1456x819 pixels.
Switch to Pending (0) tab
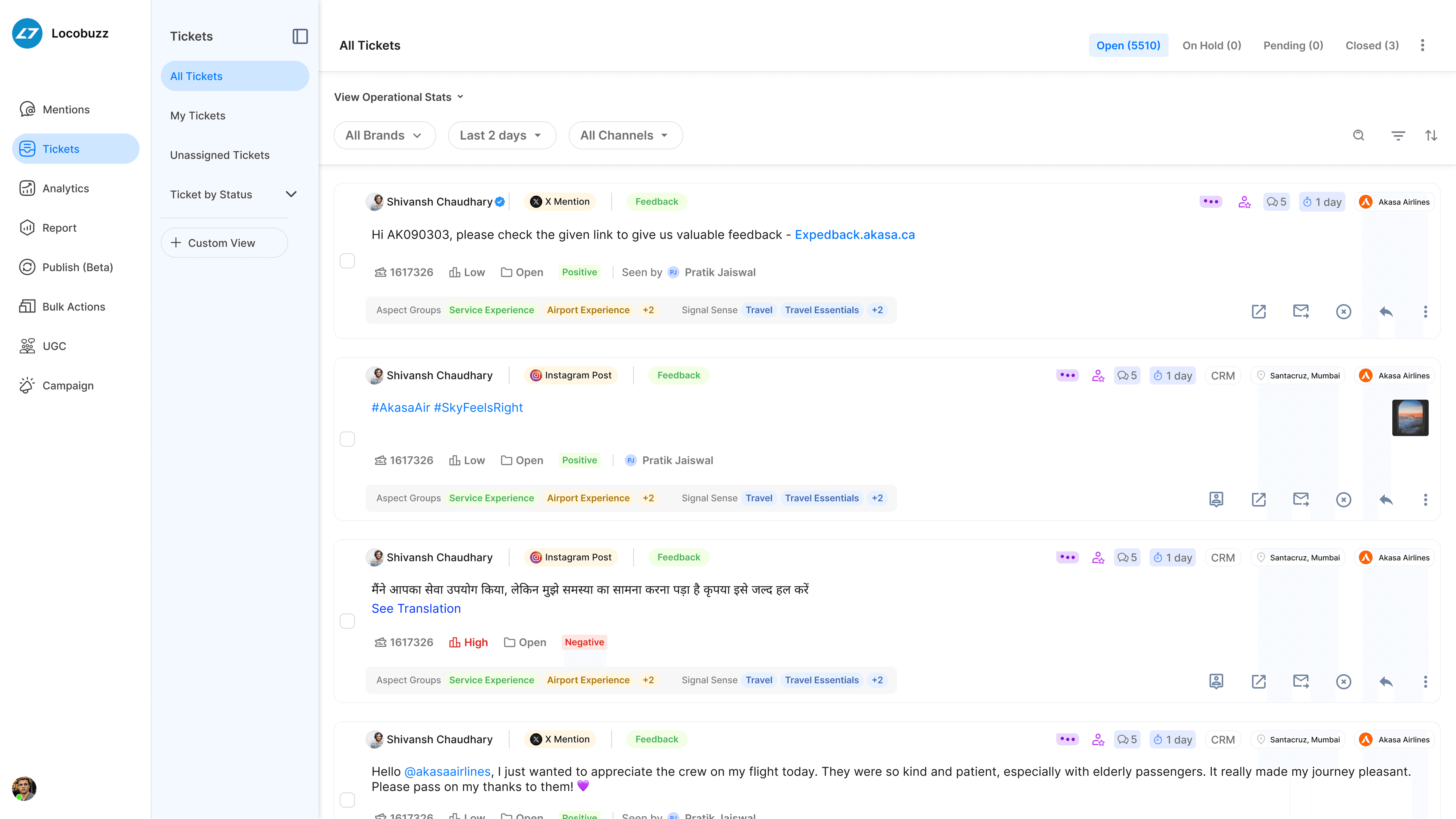coord(1293,45)
